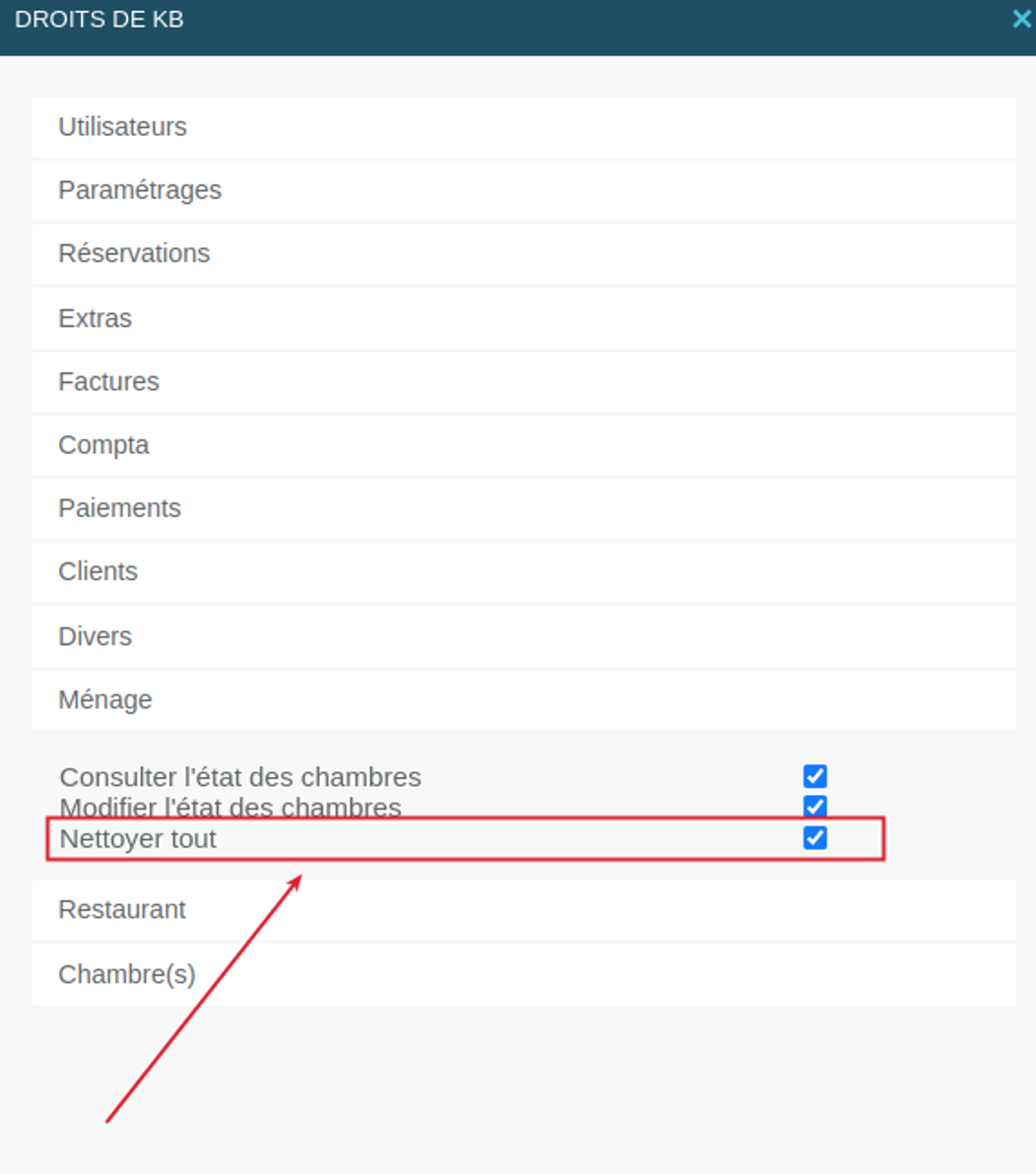Select the Consulter l'état des chambres label
The image size is (1036, 1174).
240,777
